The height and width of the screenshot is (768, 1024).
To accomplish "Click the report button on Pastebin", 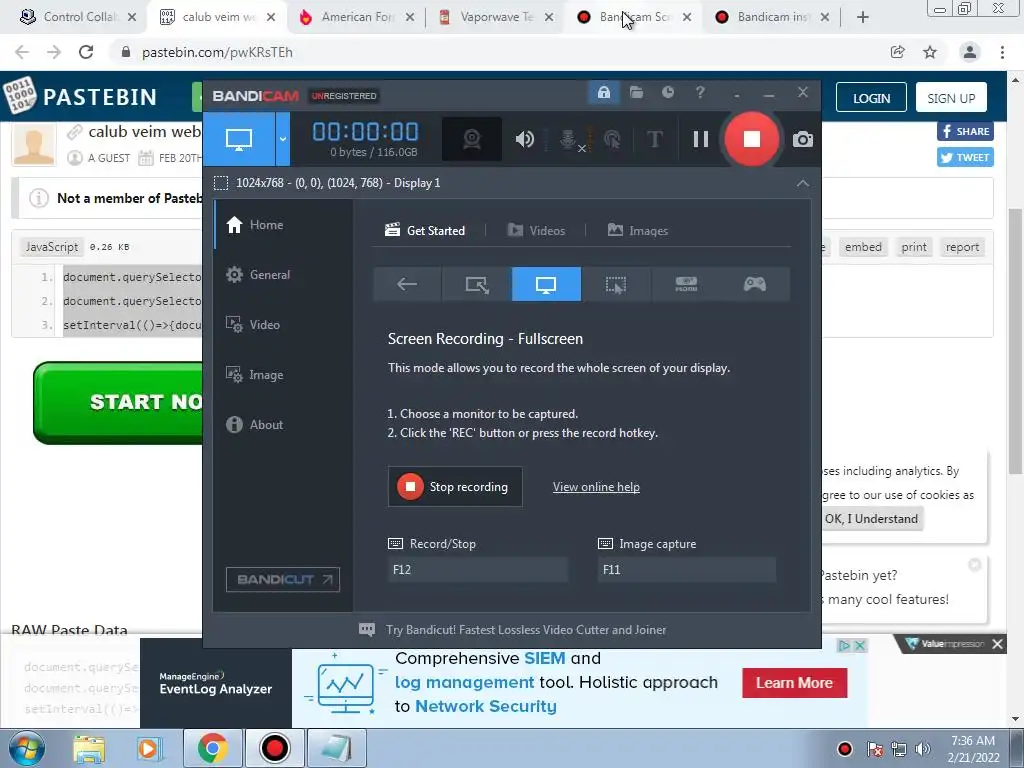I will [x=962, y=247].
